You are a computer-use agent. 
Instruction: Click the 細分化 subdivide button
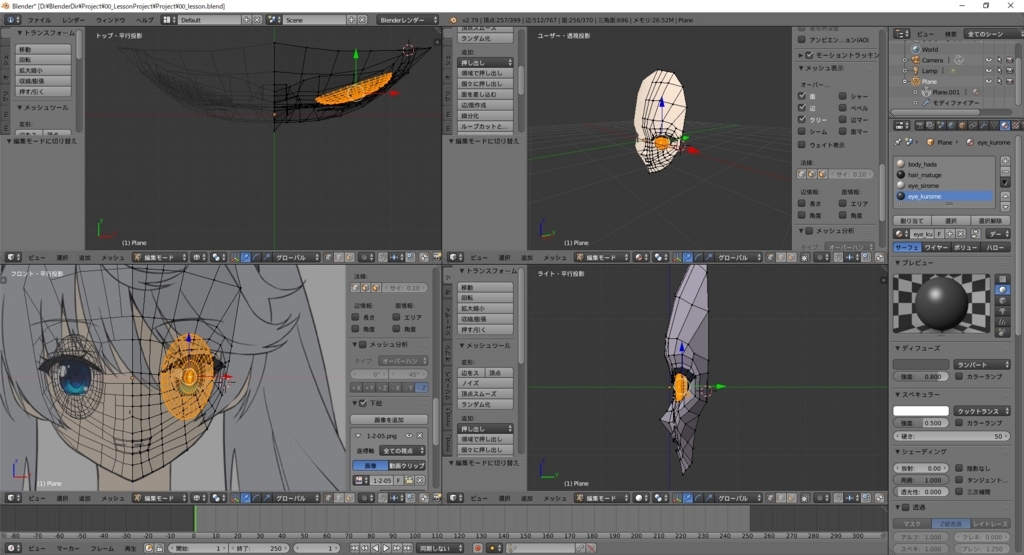(485, 116)
